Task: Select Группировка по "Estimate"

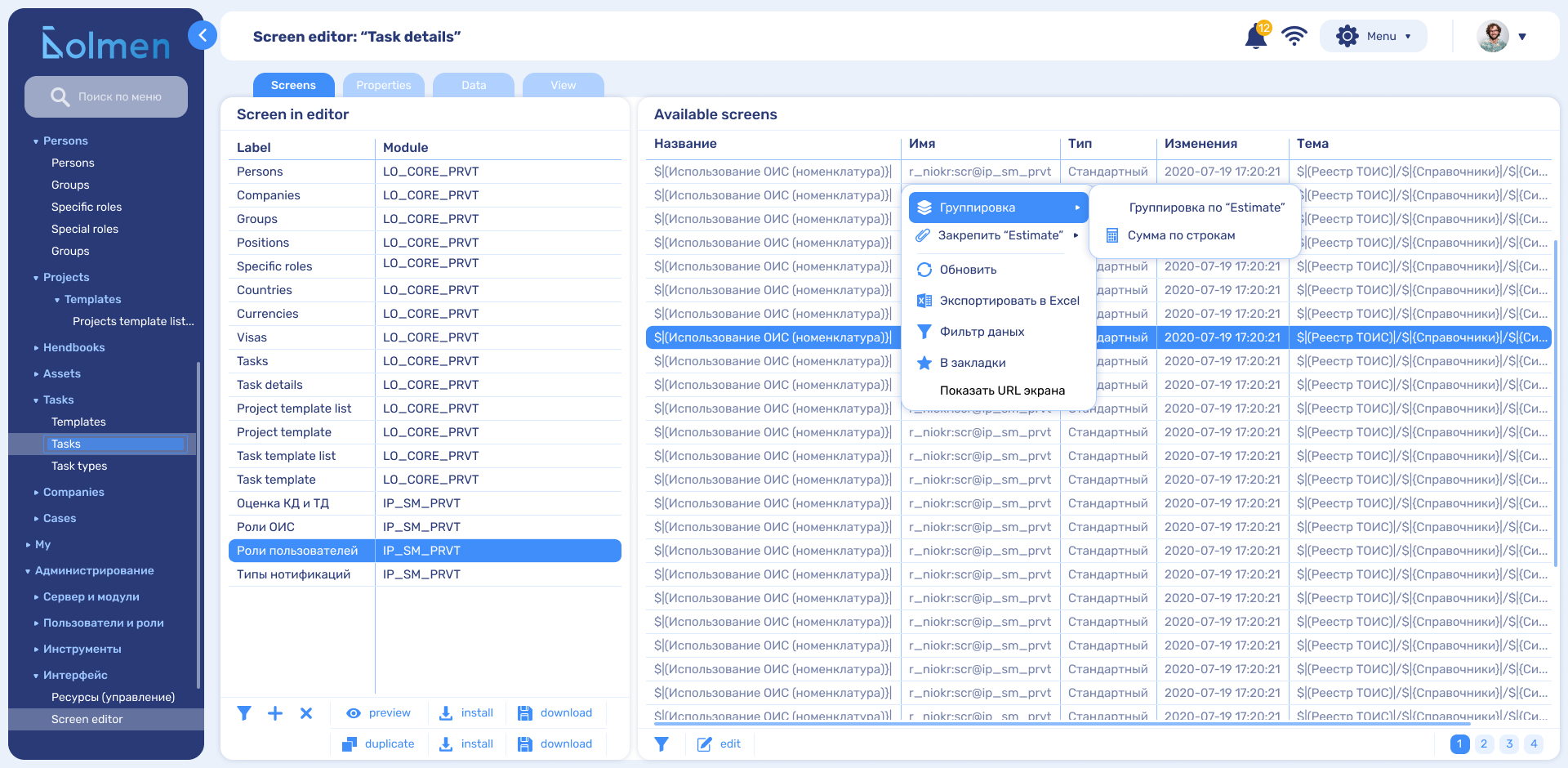Action: pyautogui.click(x=1206, y=208)
